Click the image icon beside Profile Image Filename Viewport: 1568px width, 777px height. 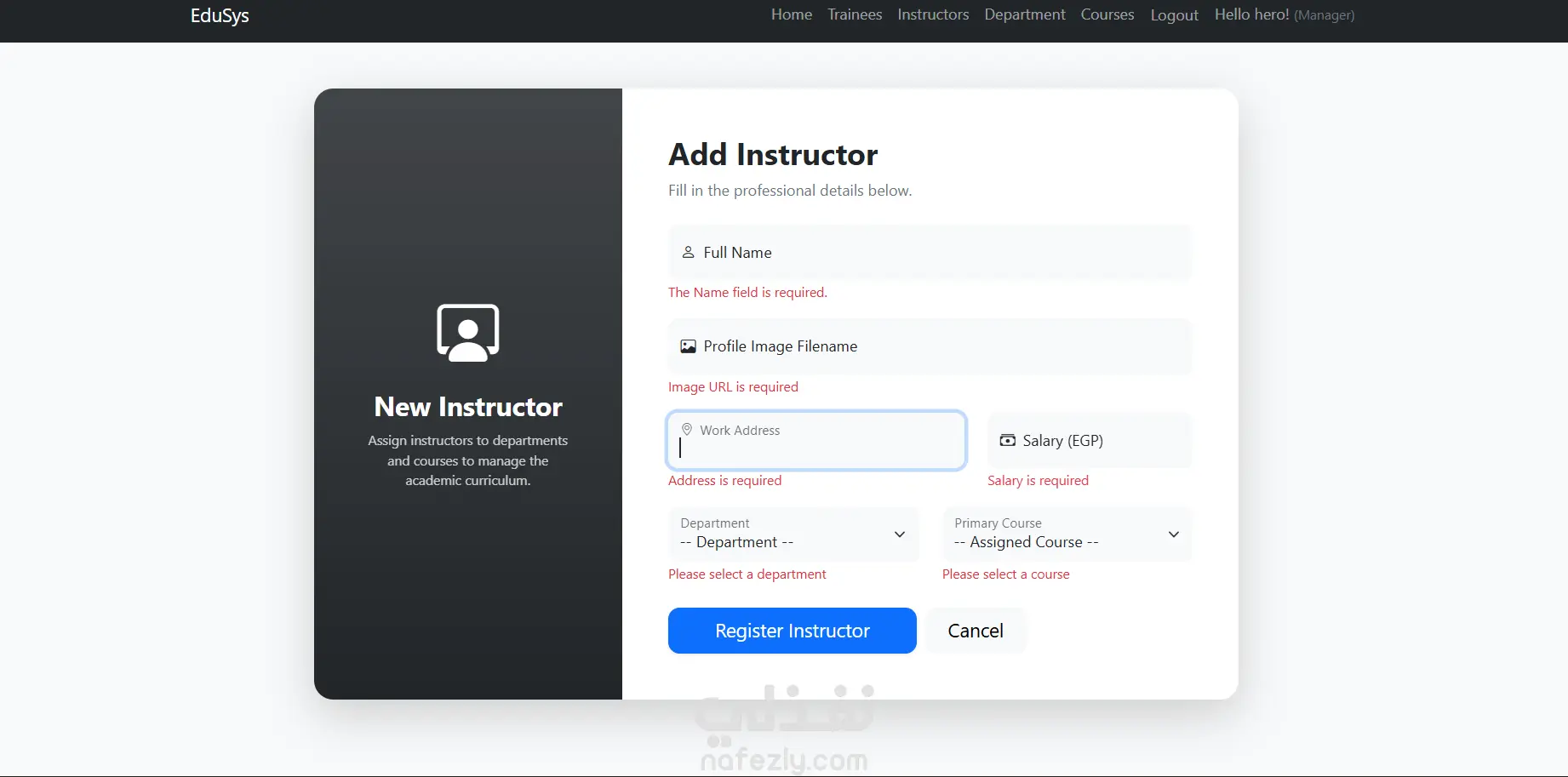pyautogui.click(x=688, y=346)
